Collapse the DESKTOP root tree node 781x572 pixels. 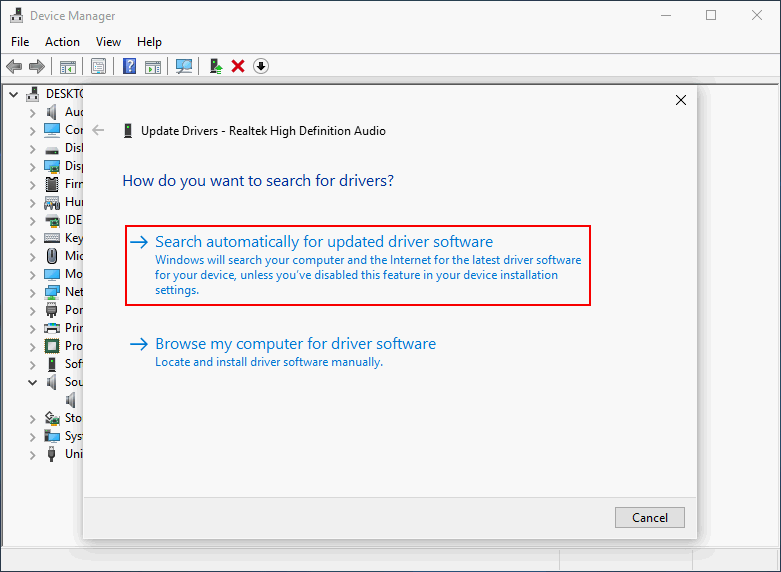(13, 94)
